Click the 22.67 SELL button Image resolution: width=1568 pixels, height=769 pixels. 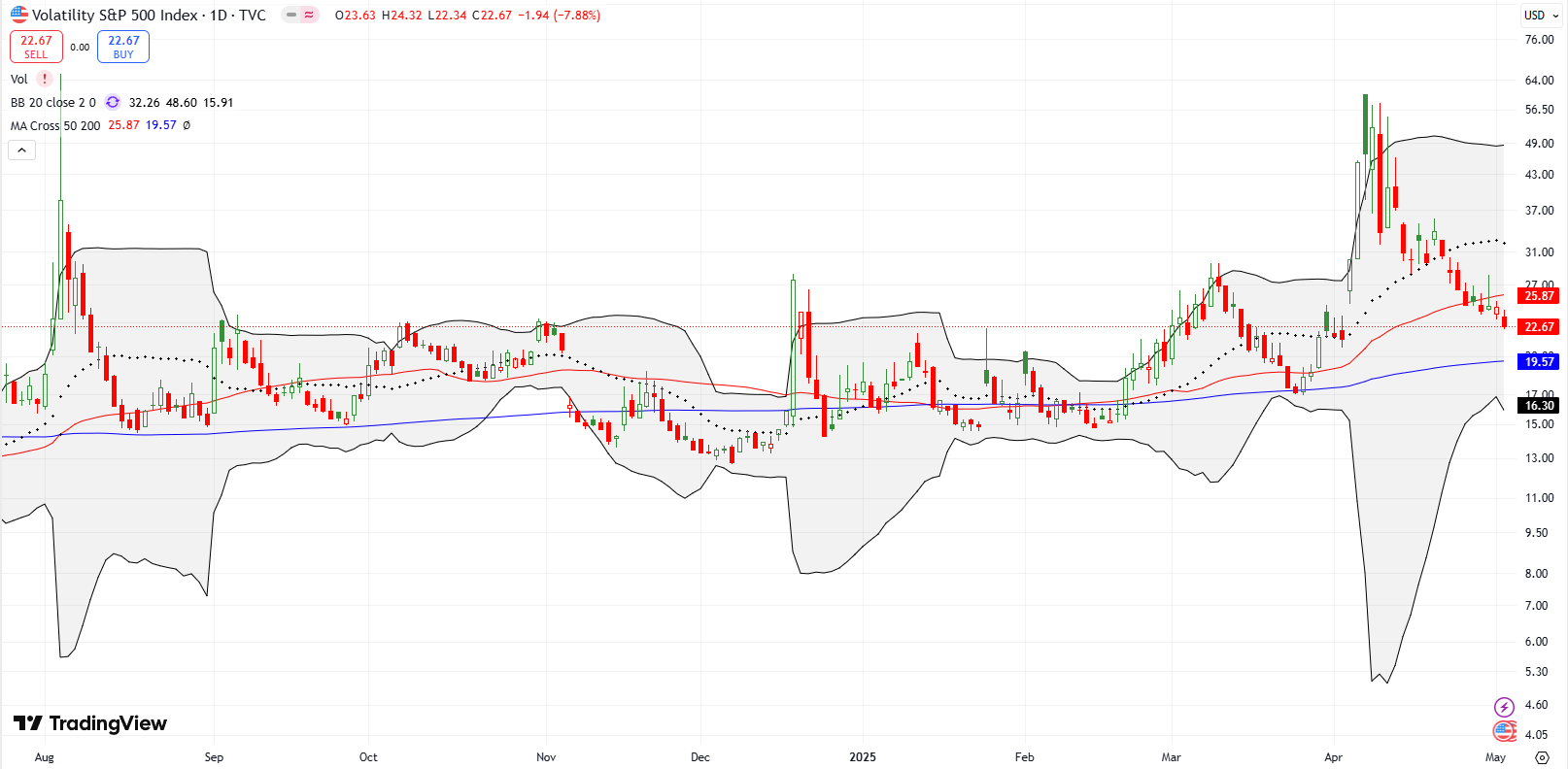click(36, 47)
